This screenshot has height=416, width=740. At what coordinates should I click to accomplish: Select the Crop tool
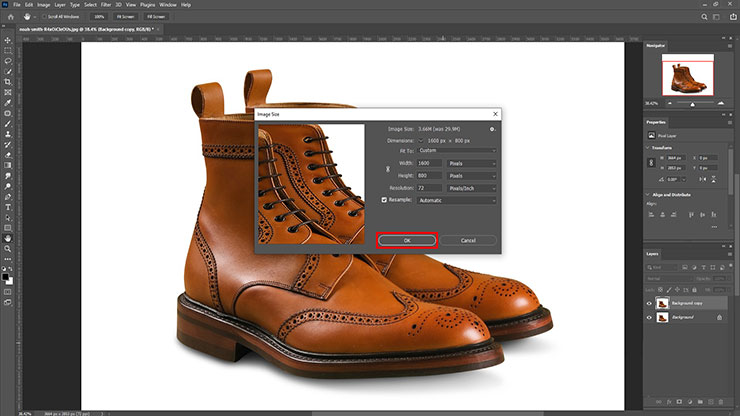coord(7,81)
